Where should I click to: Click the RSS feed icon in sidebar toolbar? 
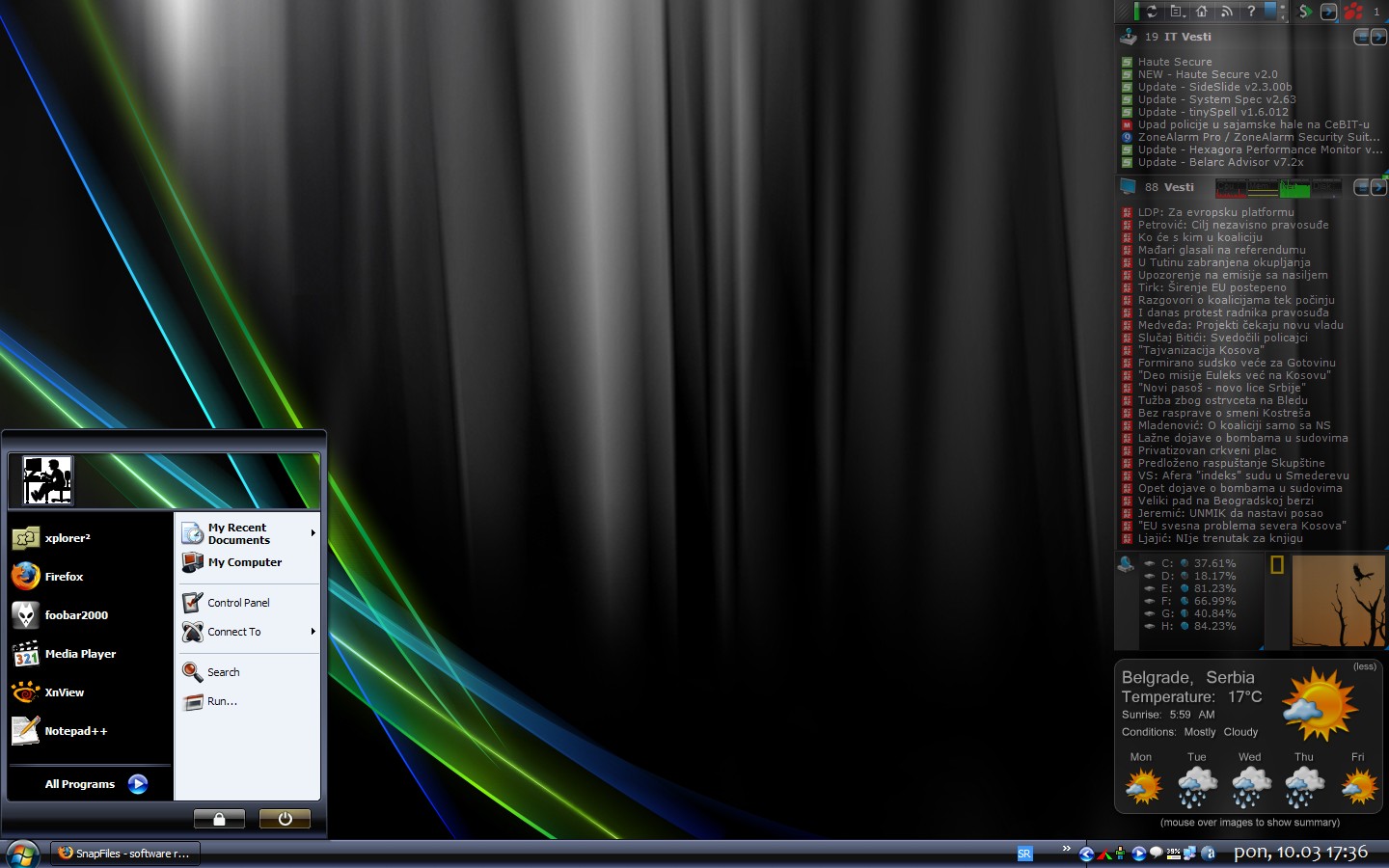(x=1227, y=12)
